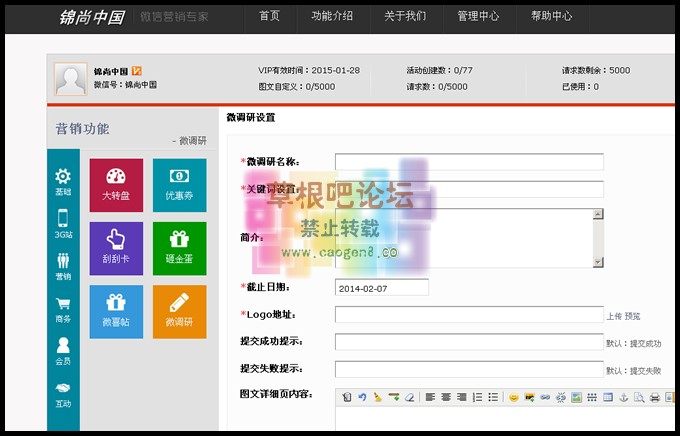Click the 截止日期 date field
Viewport: 680px width, 436px height.
(x=382, y=288)
